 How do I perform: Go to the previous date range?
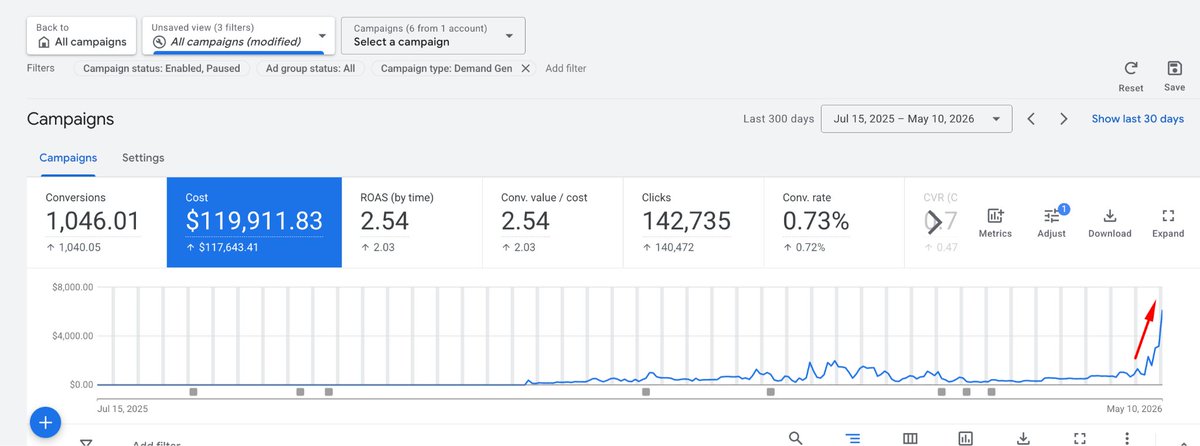pos(1031,119)
